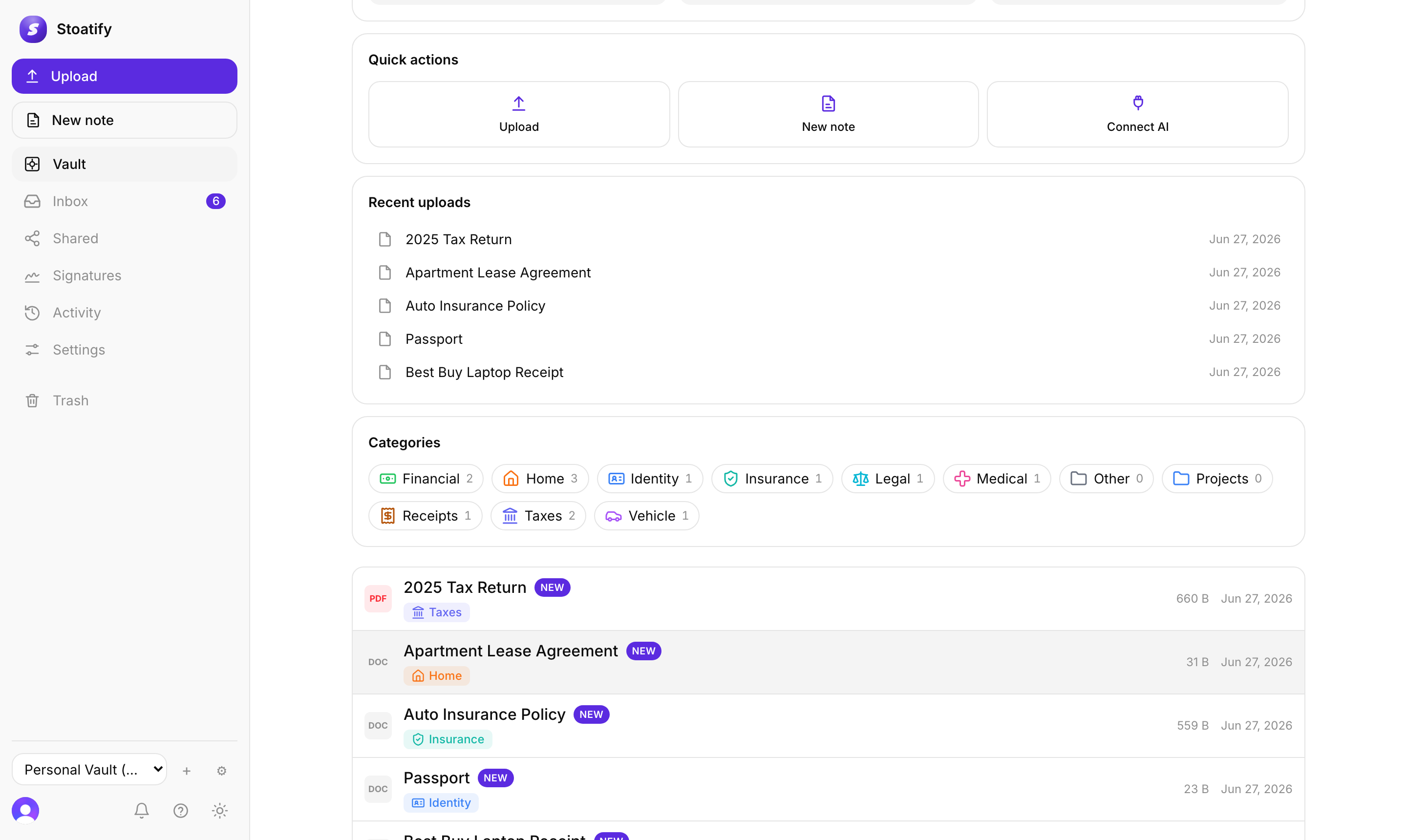Filter by Projects category chip
The width and height of the screenshot is (1407, 840).
pyautogui.click(x=1217, y=479)
